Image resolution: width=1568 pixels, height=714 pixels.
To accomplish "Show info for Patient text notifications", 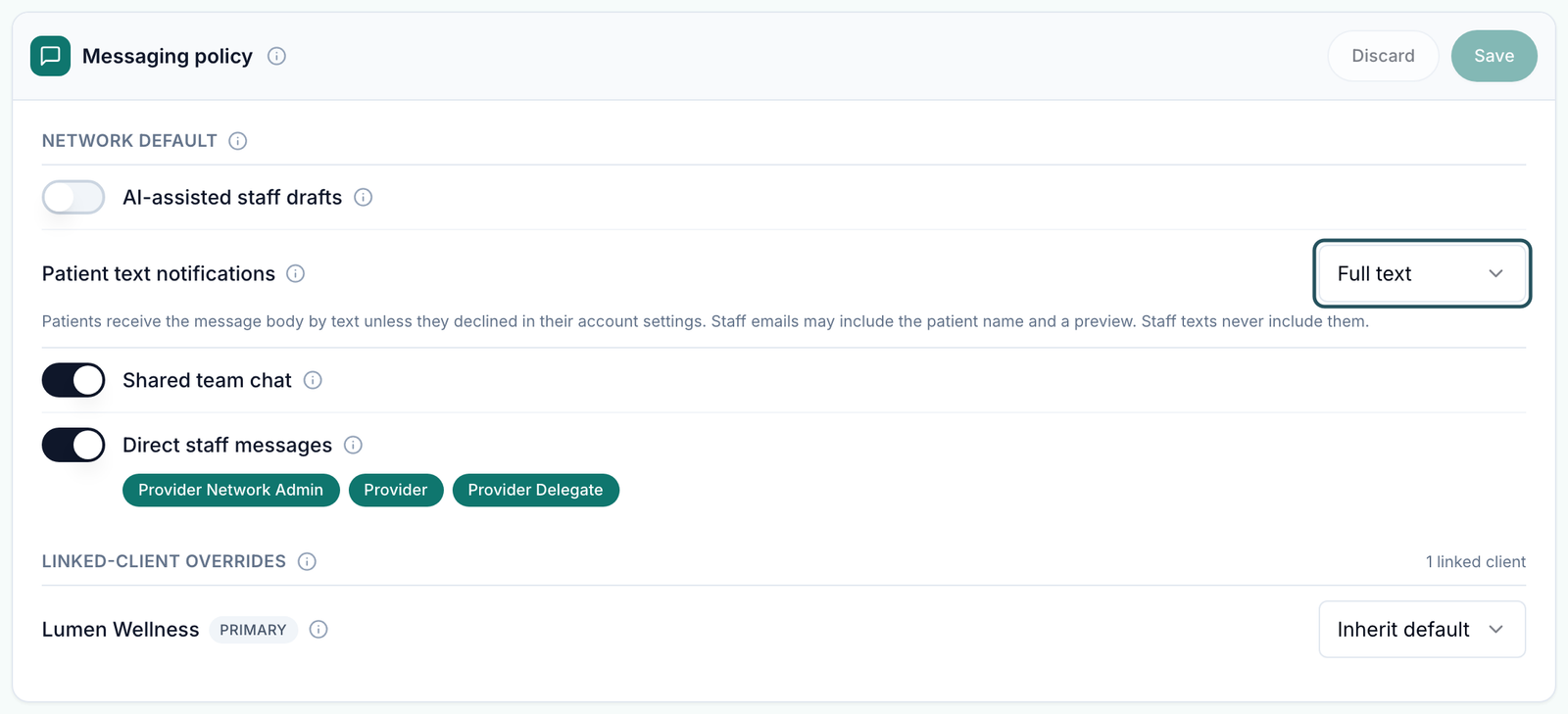I will tap(295, 273).
